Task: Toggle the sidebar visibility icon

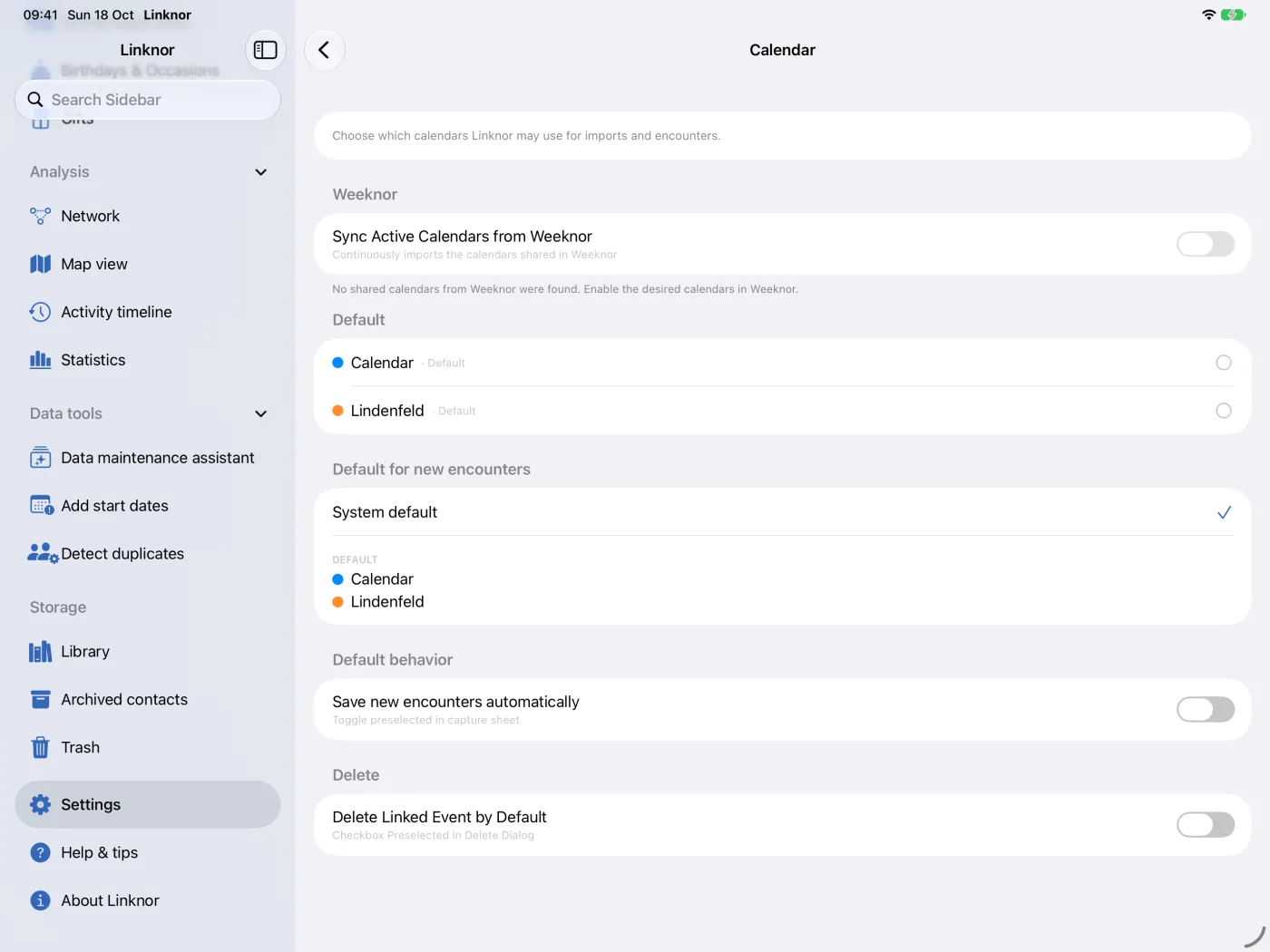Action: tap(265, 50)
